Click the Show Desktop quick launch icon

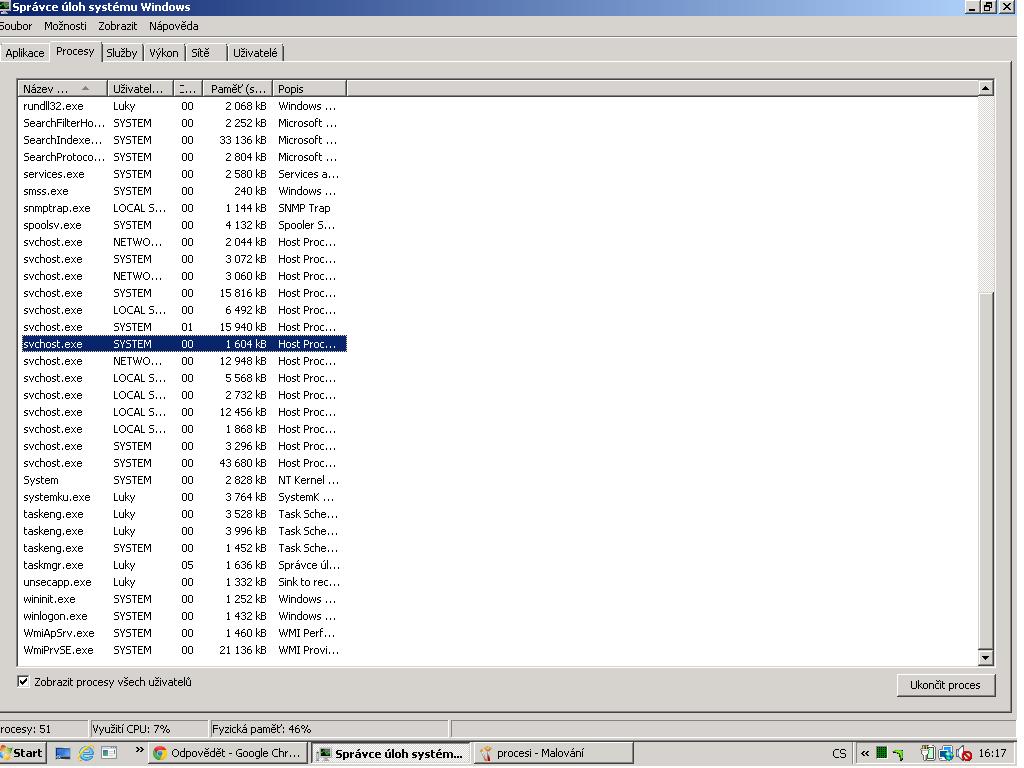(63, 753)
